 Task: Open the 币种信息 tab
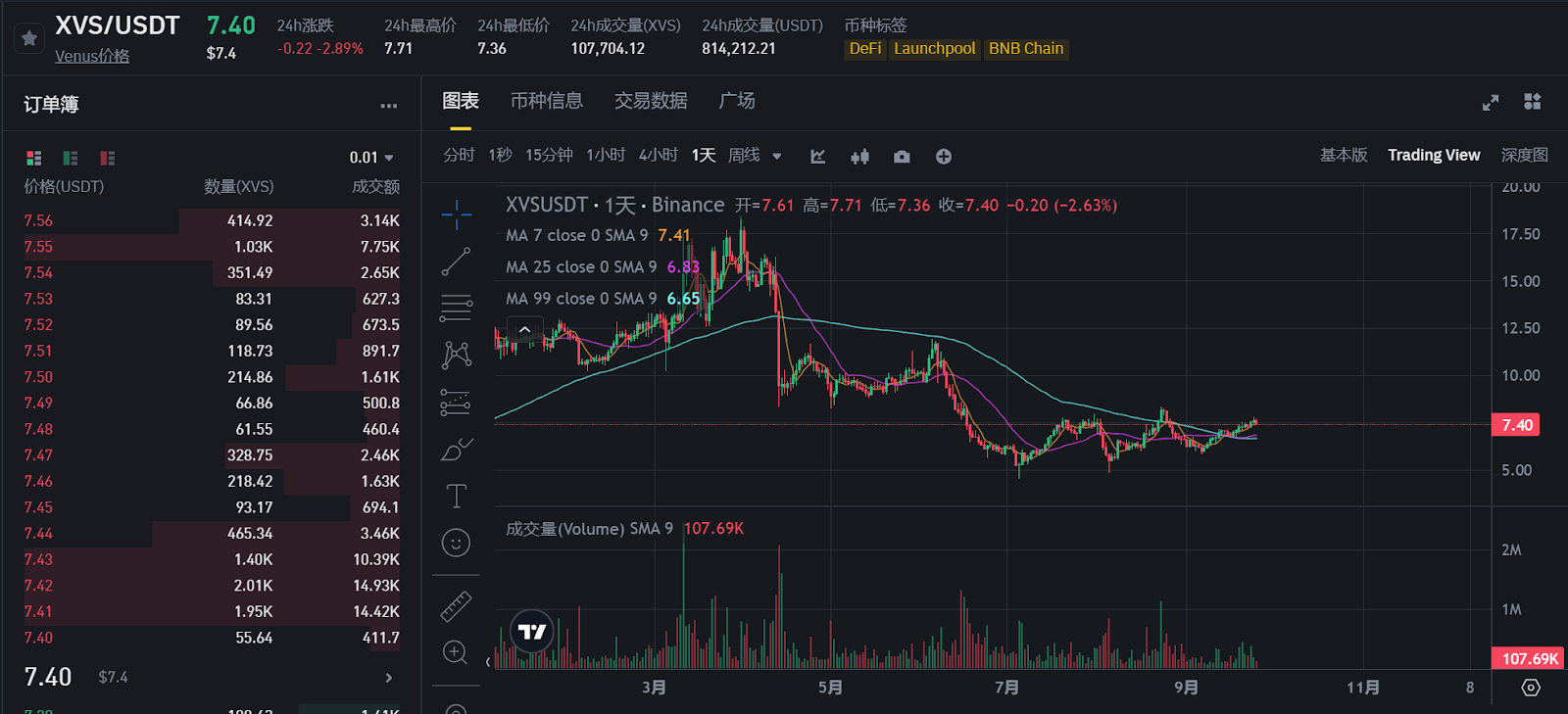click(x=547, y=101)
